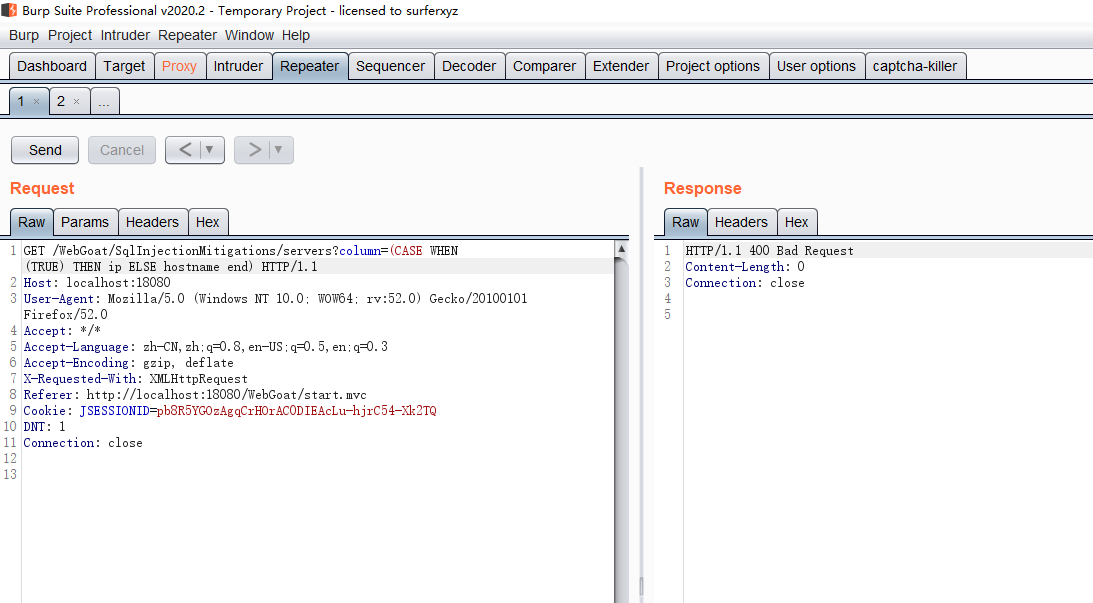
Task: Show Response Hex view
Action: click(x=797, y=222)
